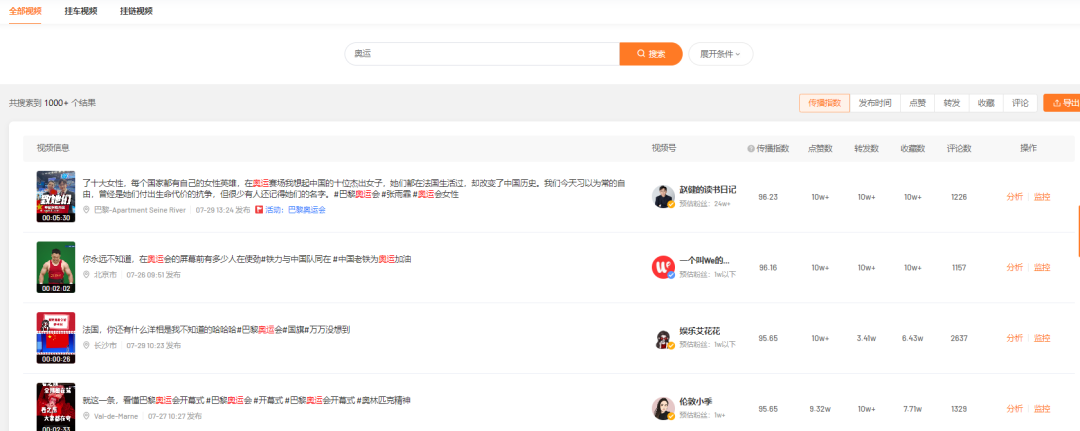This screenshot has height=431, width=1080.
Task: Click the 巴黎奥运会 activity link
Action: (305, 210)
